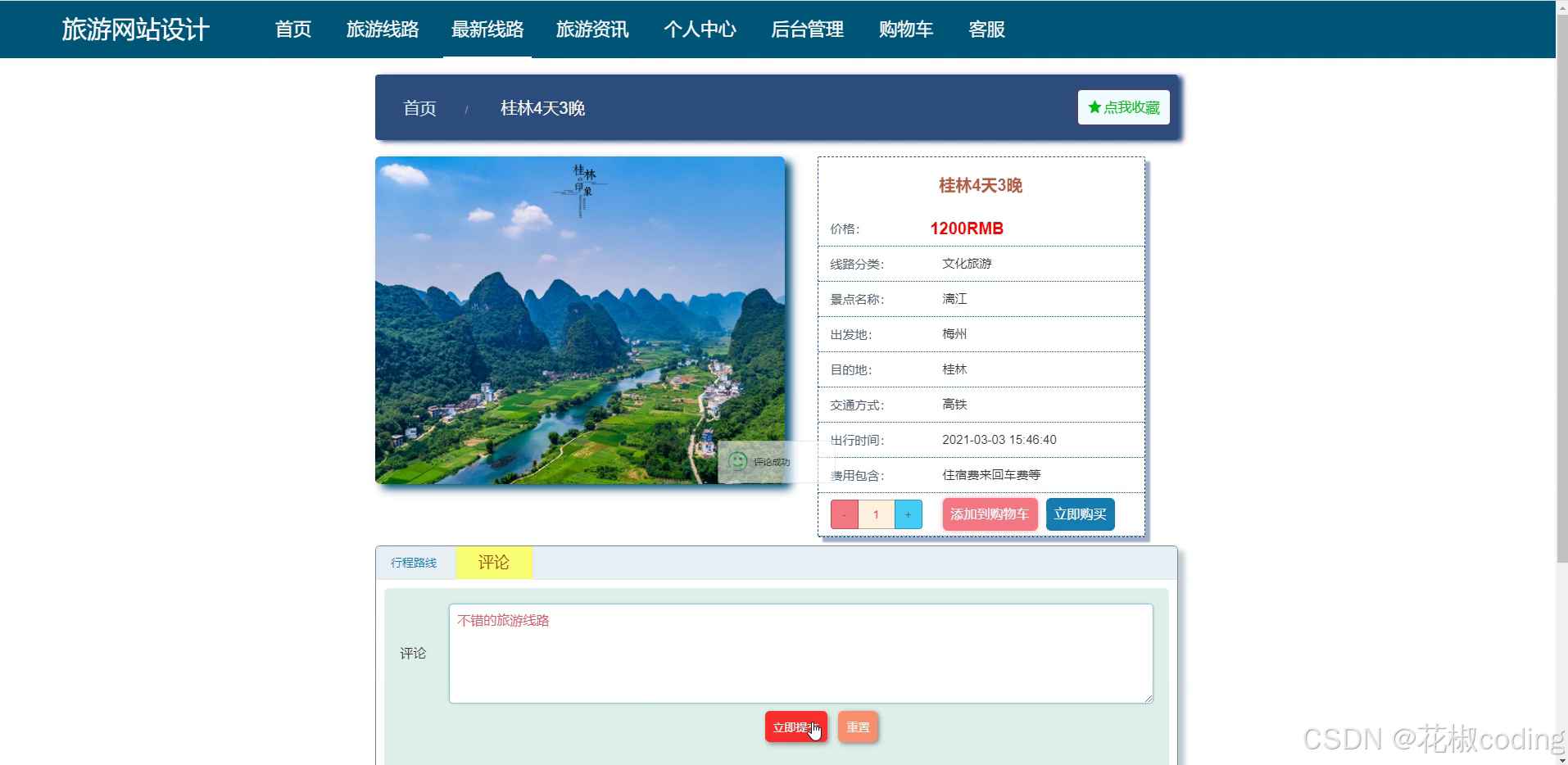Open 旅游资讯 travel news page
Viewport: 1568px width, 765px height.
point(592,29)
